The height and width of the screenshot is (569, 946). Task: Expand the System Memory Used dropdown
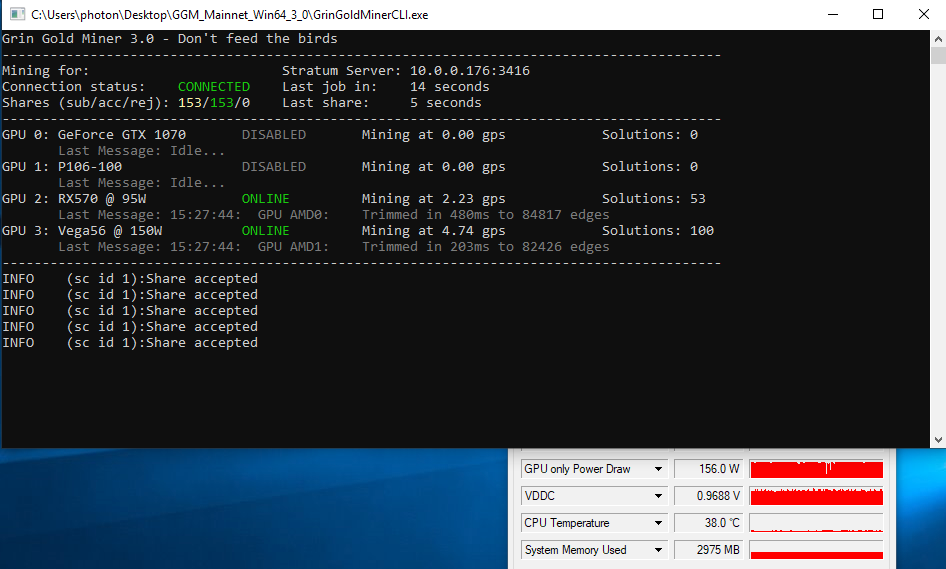coord(658,550)
